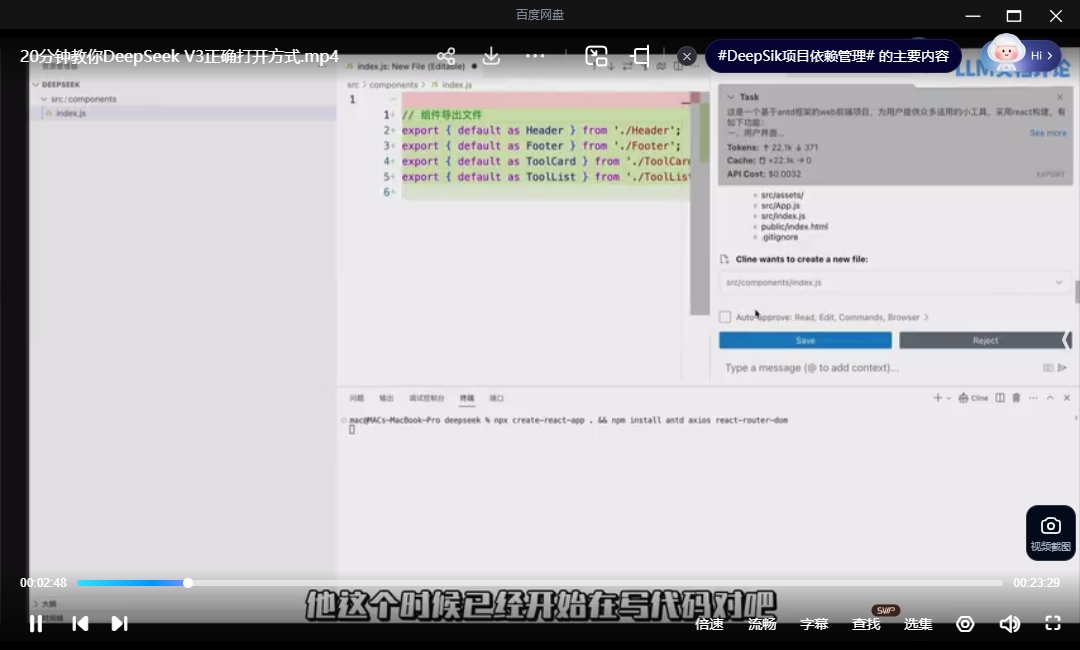Open the 倍速 playback speed menu

click(x=709, y=624)
